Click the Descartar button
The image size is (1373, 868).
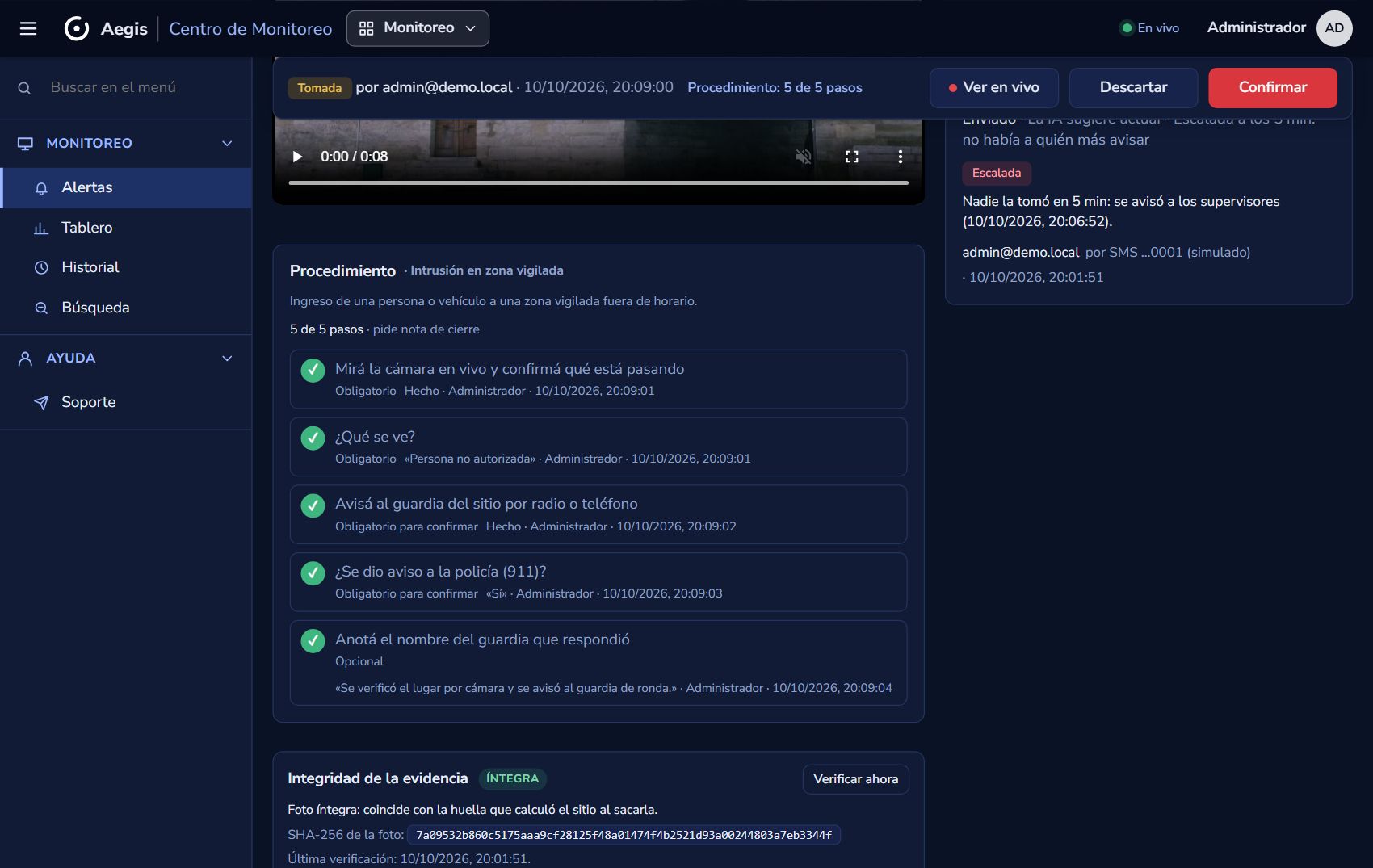(x=1133, y=87)
